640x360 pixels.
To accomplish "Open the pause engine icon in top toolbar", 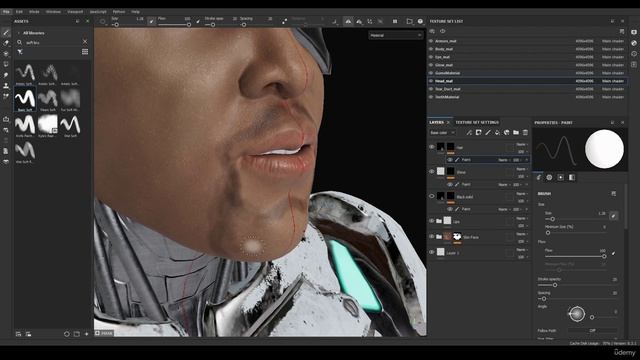I will (x=395, y=21).
